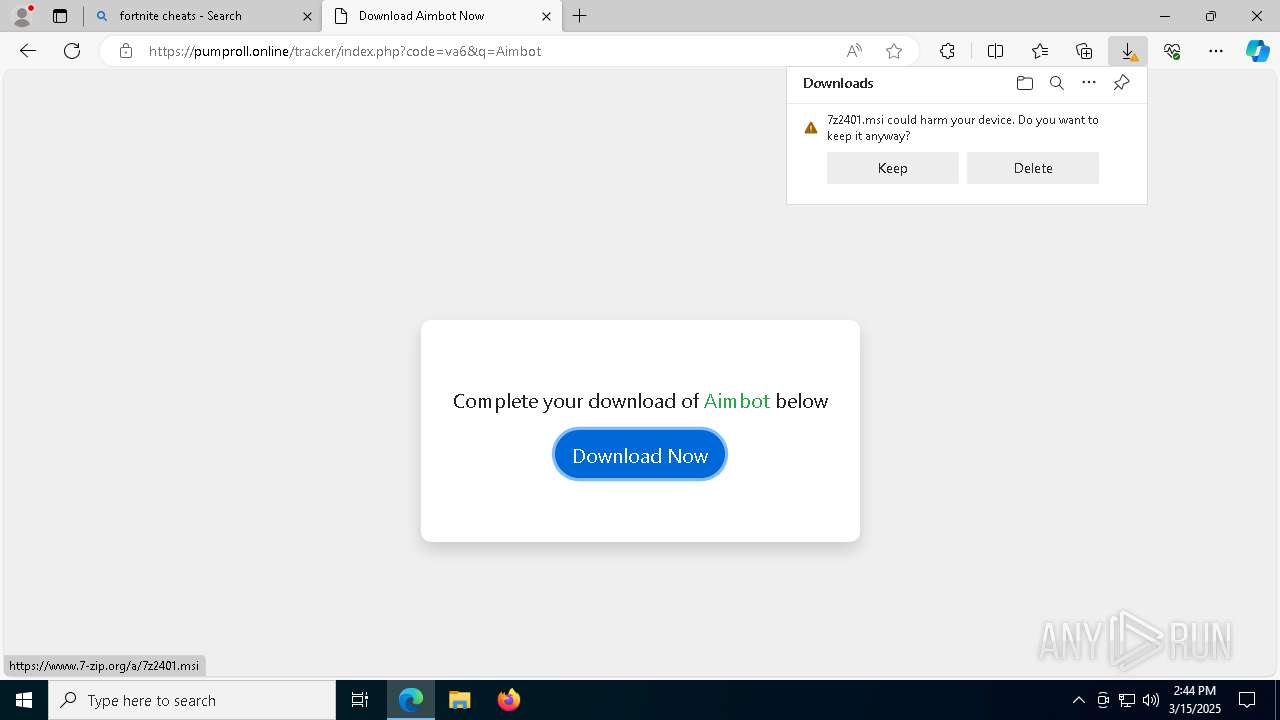View site information lock icon
This screenshot has height=720, width=1280.
pos(125,51)
